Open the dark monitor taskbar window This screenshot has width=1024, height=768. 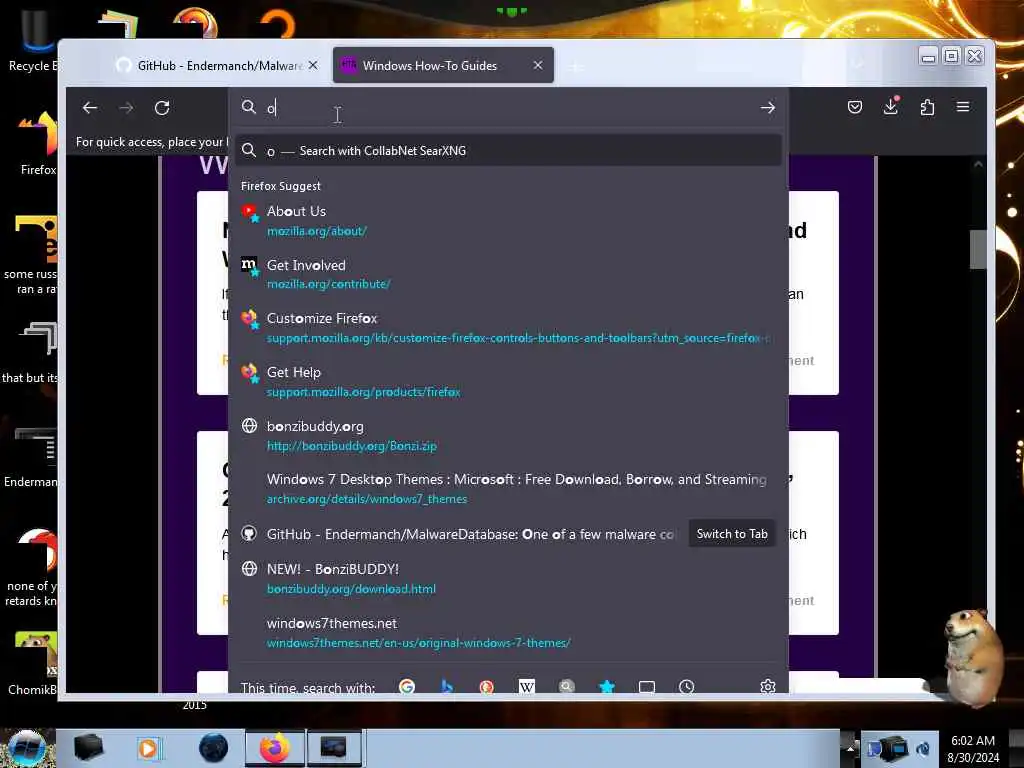(334, 748)
